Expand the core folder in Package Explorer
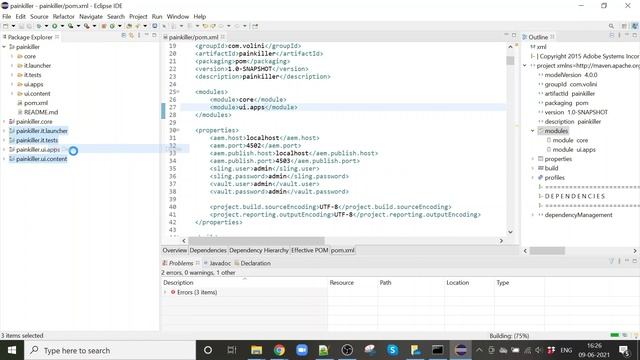The height and width of the screenshot is (360, 640). 12,56
